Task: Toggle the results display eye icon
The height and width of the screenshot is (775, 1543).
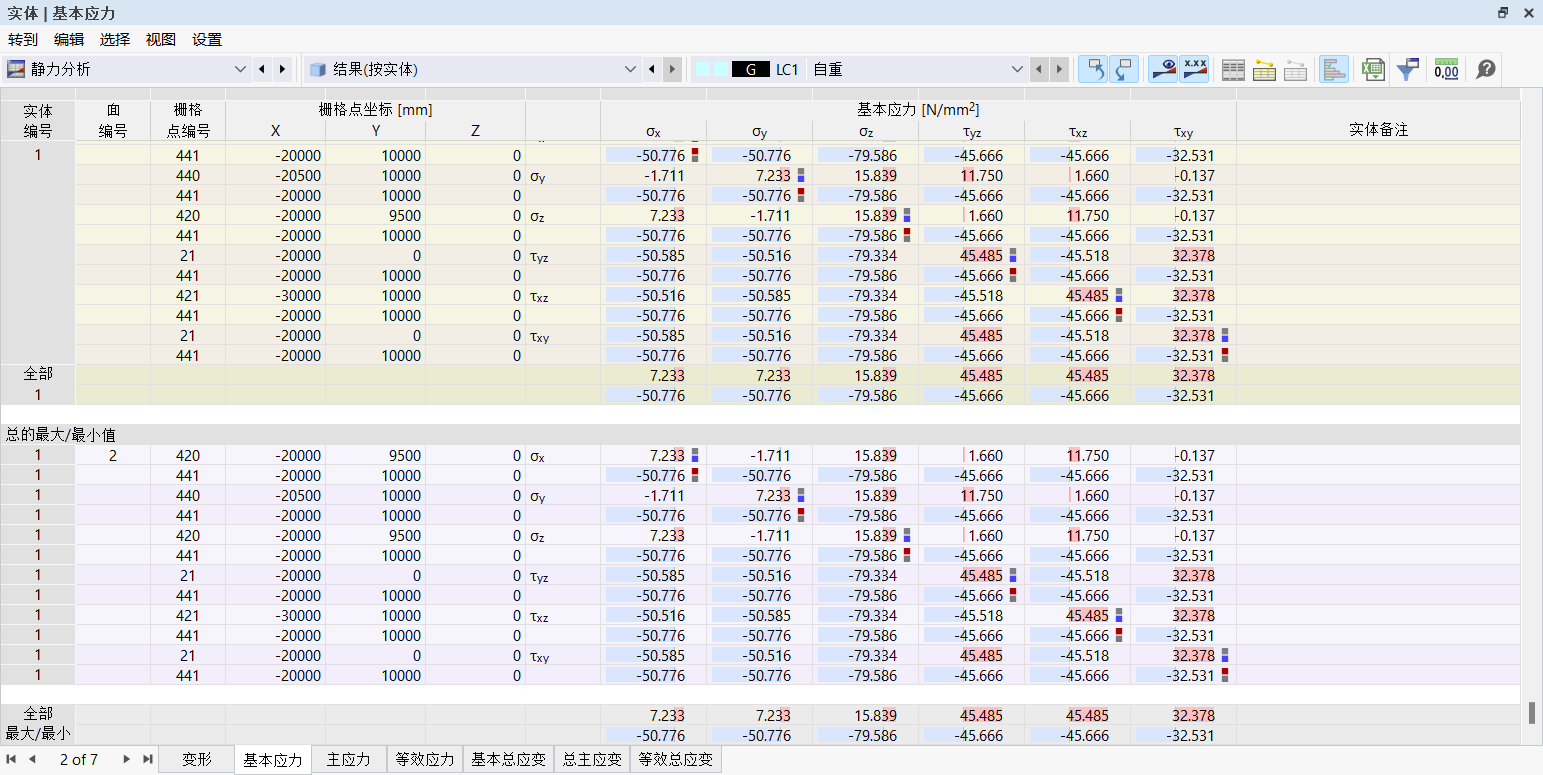Action: (1162, 69)
